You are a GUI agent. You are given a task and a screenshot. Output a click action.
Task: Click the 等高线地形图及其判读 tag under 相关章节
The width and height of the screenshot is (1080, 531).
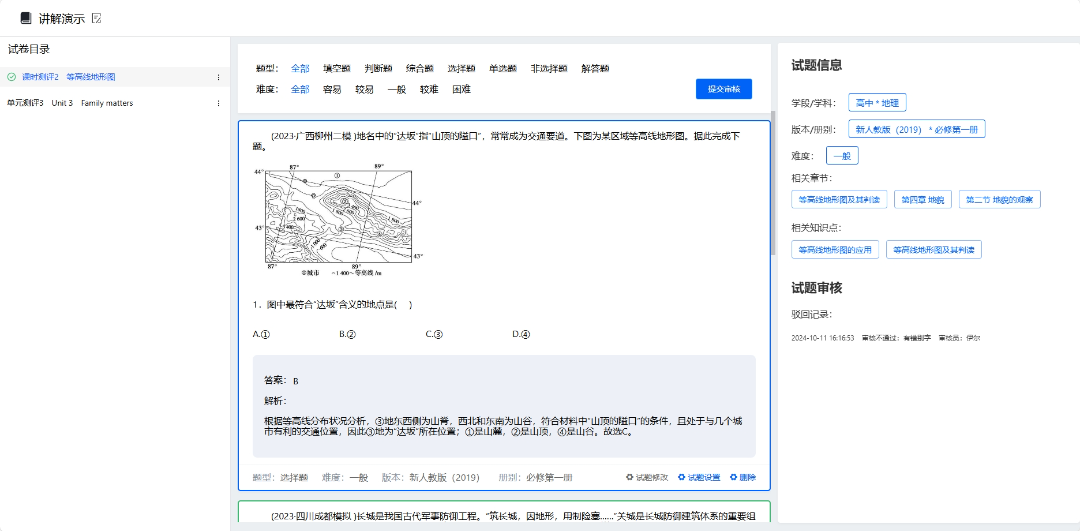point(839,200)
